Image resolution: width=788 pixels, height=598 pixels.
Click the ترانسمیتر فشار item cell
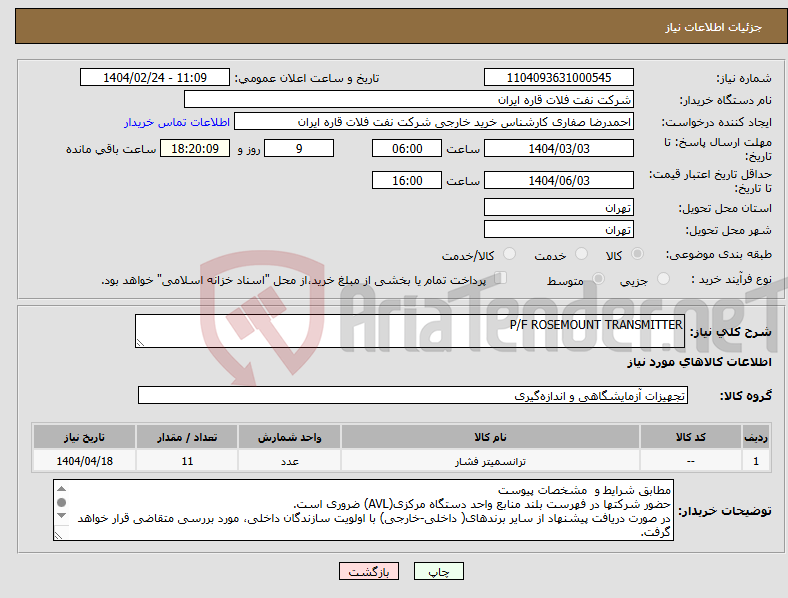coord(490,461)
